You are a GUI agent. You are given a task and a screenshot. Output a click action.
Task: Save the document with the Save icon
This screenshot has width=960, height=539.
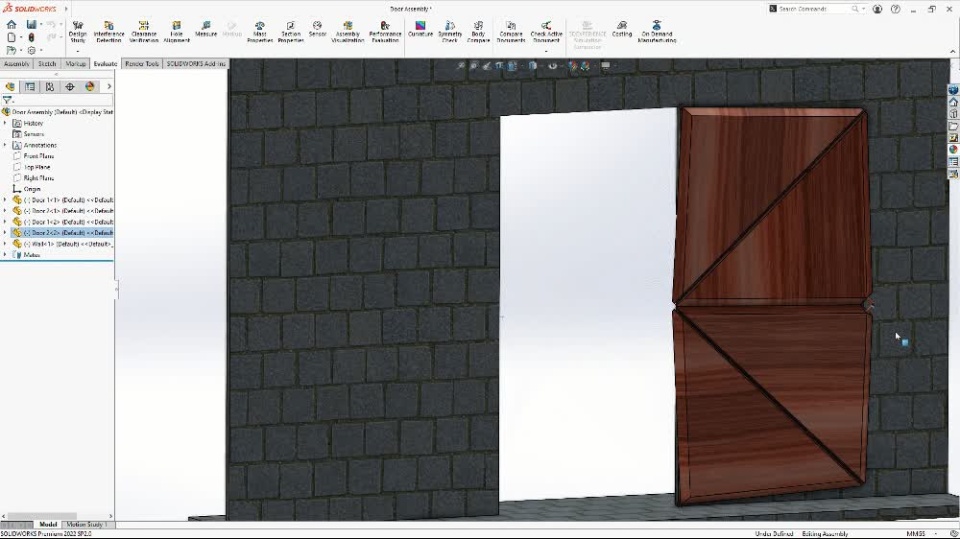[31, 24]
